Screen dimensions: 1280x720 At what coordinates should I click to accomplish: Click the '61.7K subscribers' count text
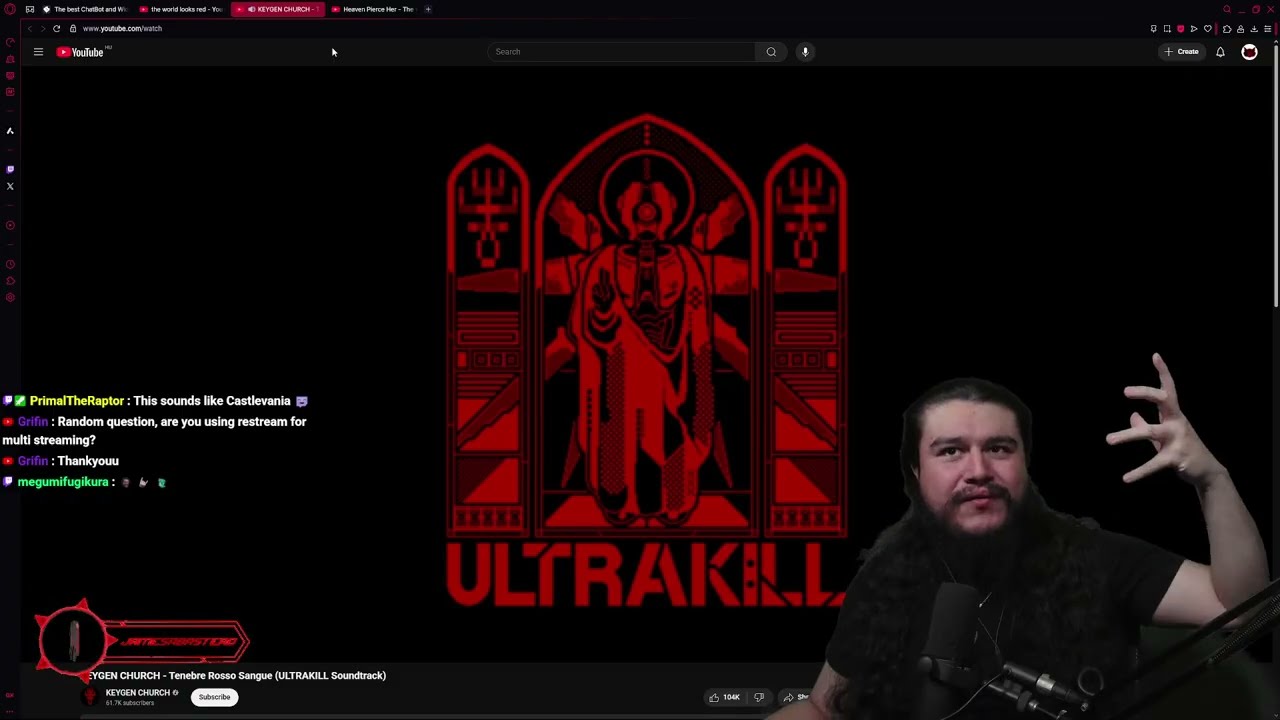[130, 703]
